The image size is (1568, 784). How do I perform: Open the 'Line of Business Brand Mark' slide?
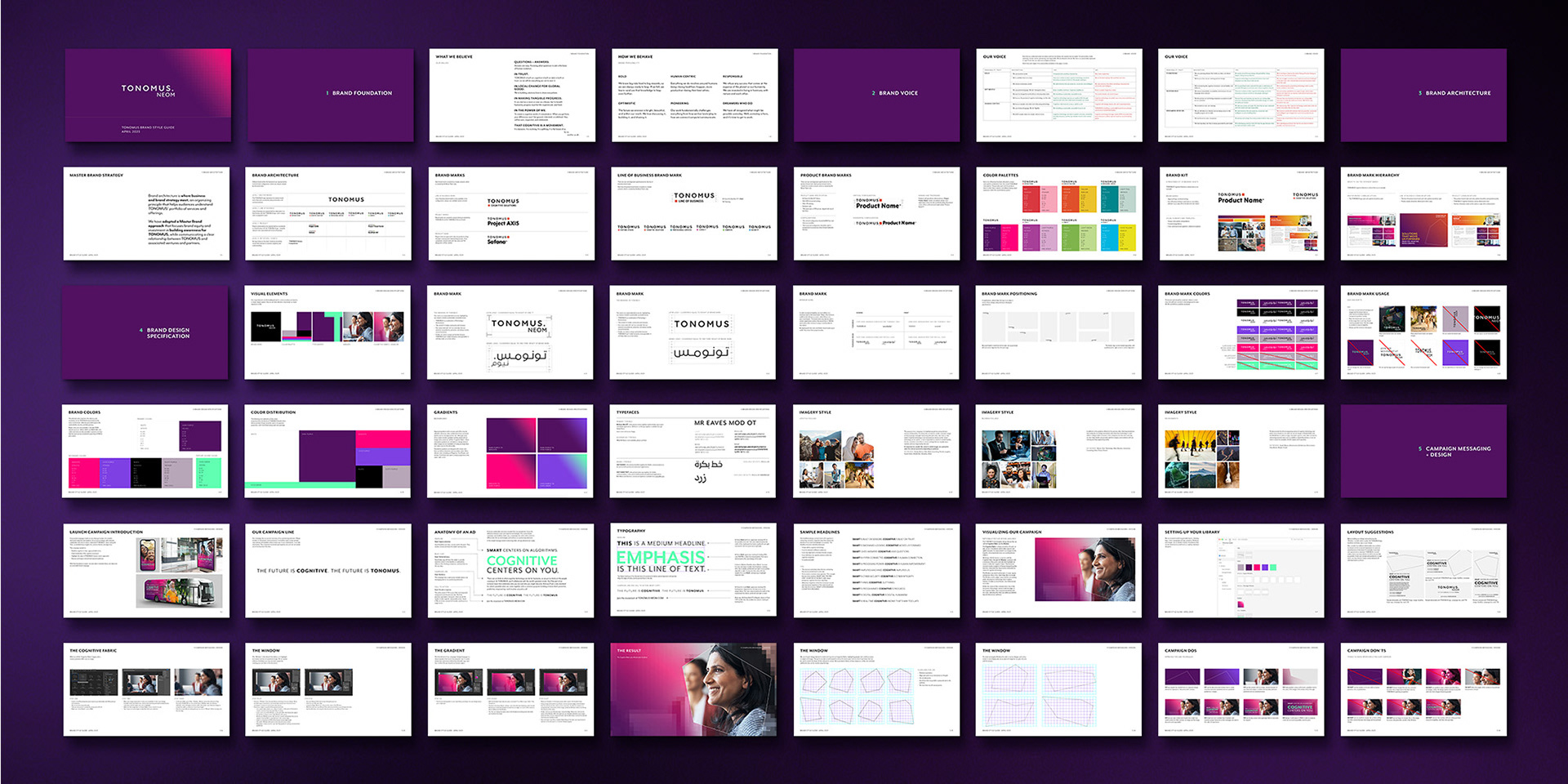pyautogui.click(x=693, y=214)
